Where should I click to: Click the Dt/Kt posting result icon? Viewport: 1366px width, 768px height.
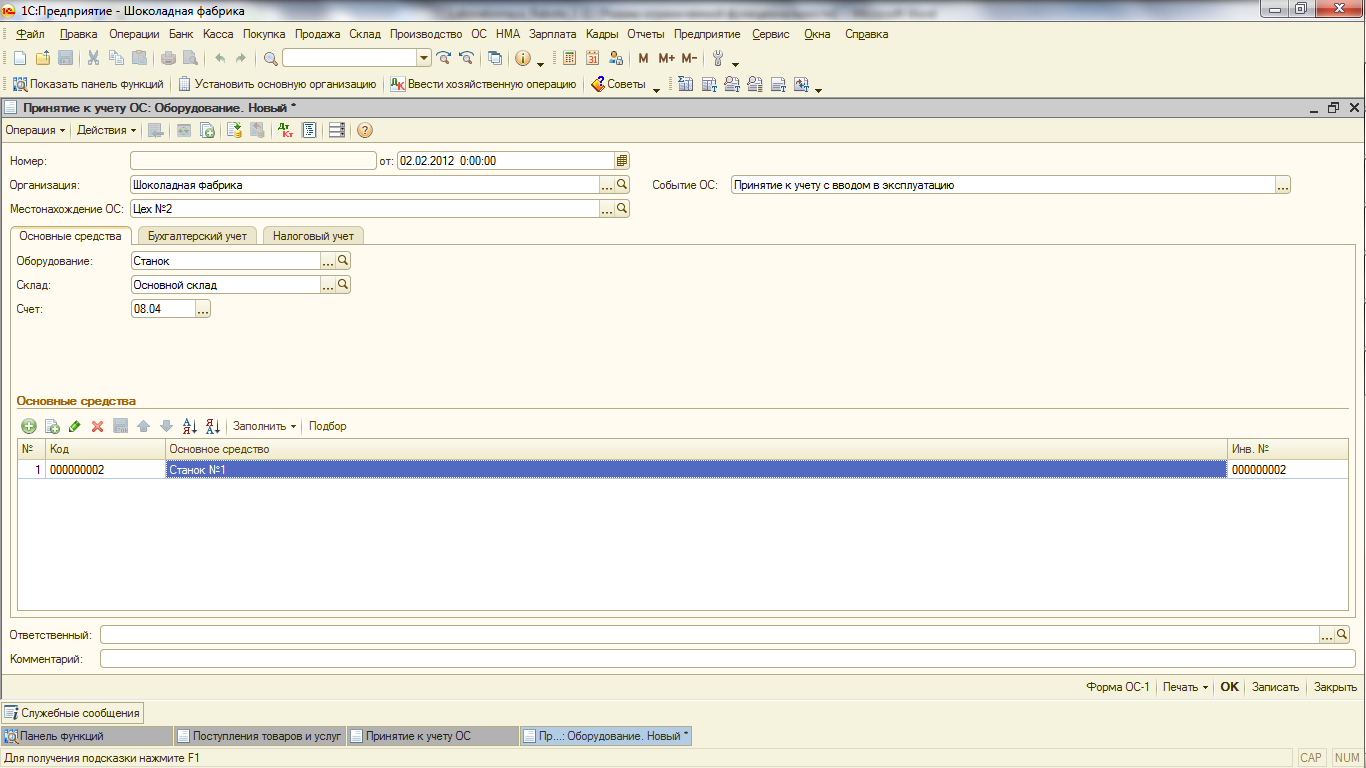click(x=285, y=130)
